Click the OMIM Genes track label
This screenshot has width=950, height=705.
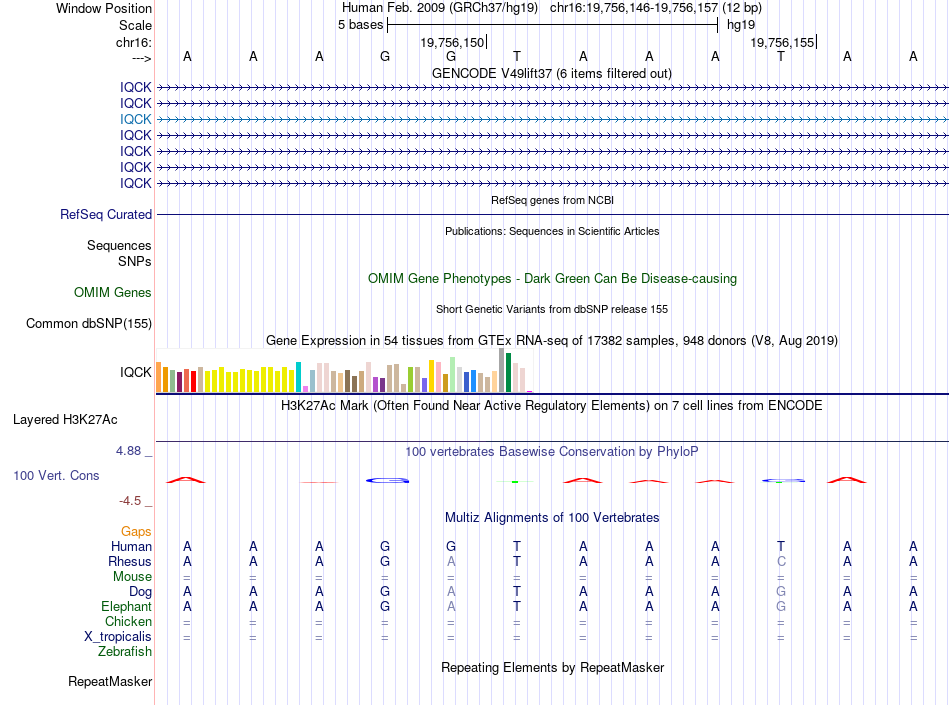[x=113, y=293]
